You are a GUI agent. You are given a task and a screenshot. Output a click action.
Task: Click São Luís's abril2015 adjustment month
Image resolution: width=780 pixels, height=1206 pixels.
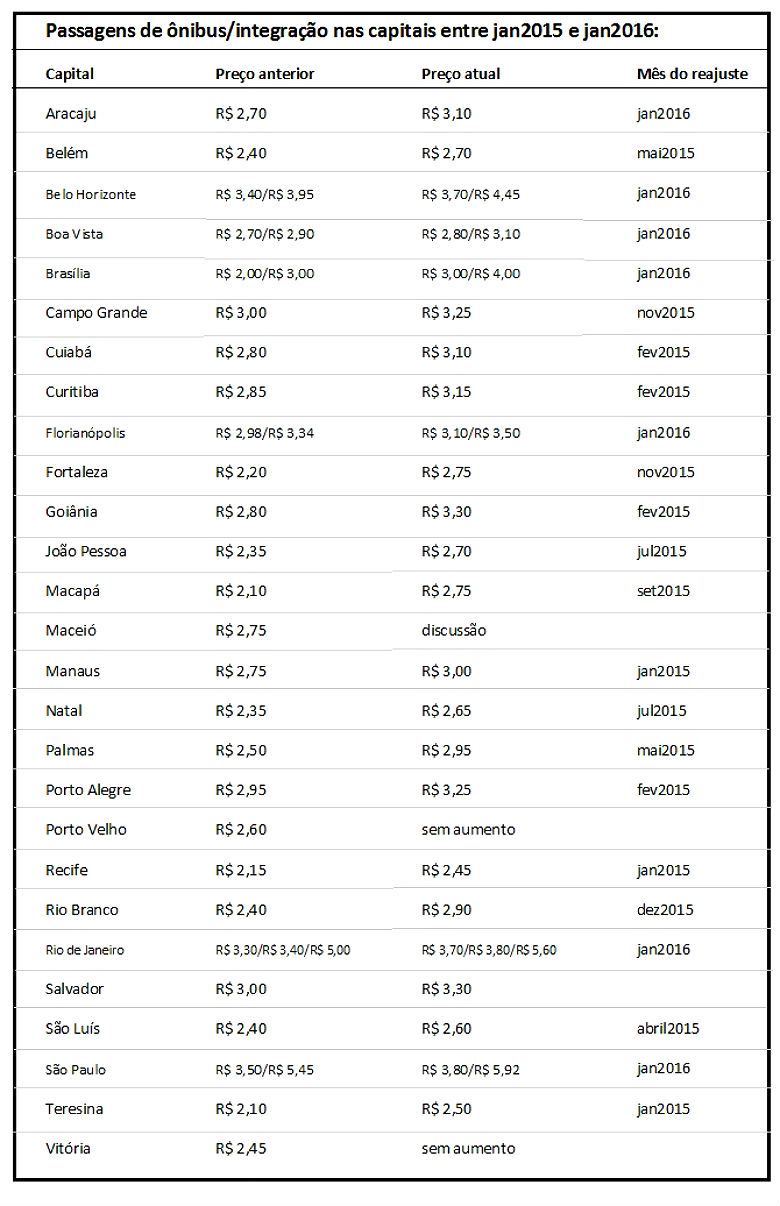tap(668, 1029)
